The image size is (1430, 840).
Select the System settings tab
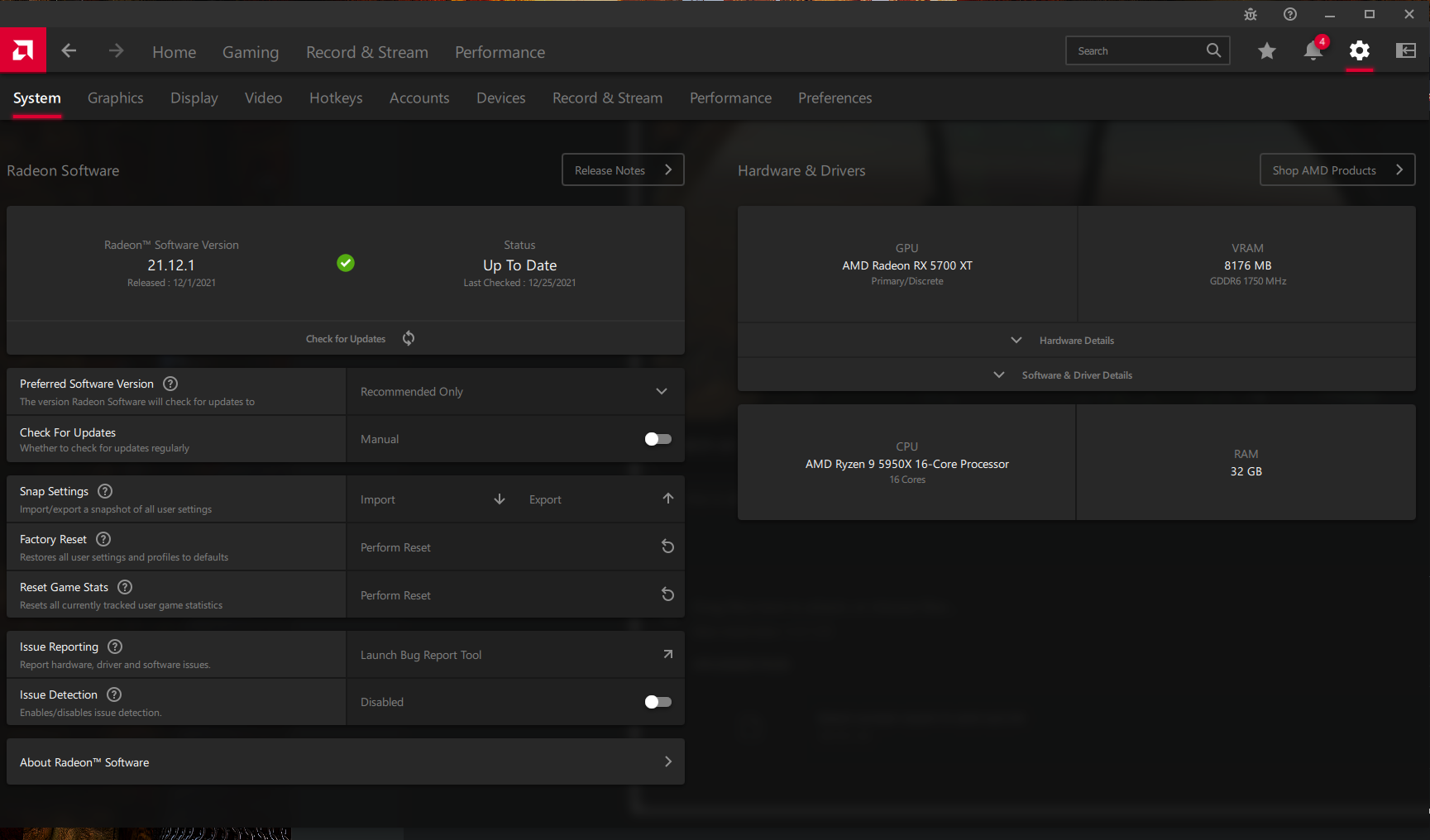(x=37, y=98)
